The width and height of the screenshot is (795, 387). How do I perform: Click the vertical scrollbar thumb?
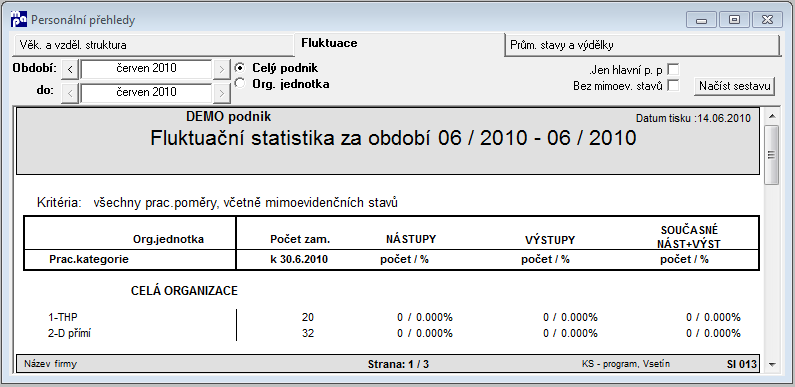772,155
